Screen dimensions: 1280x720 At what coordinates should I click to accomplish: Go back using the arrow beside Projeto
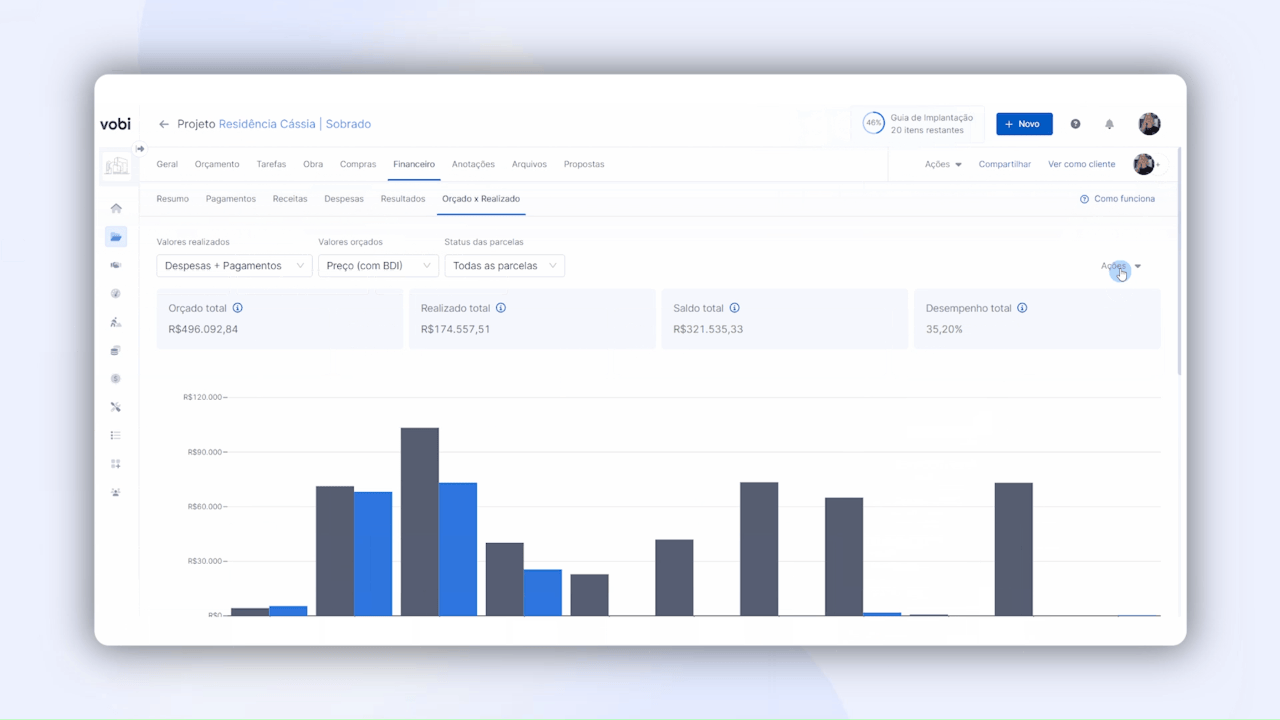pyautogui.click(x=164, y=124)
